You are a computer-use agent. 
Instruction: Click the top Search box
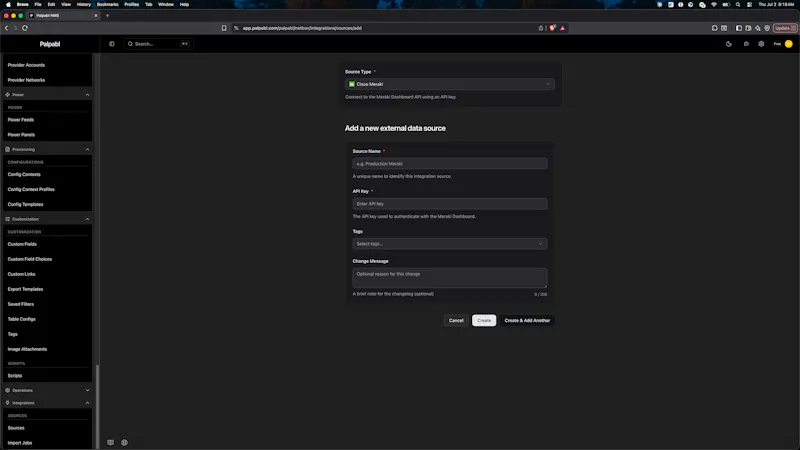click(x=158, y=44)
